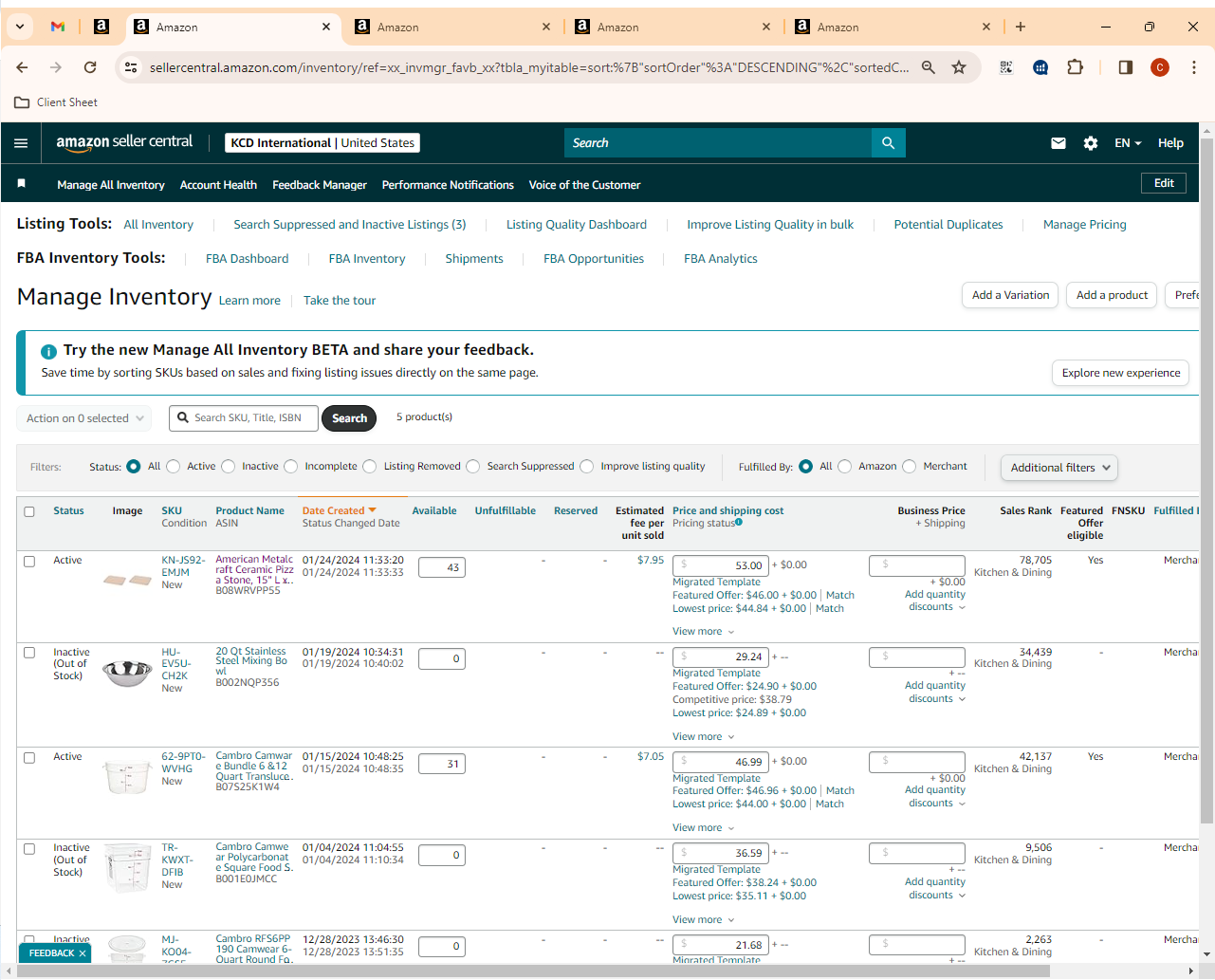Open the pinned Gmail tab
The image size is (1215, 980).
pos(58,27)
